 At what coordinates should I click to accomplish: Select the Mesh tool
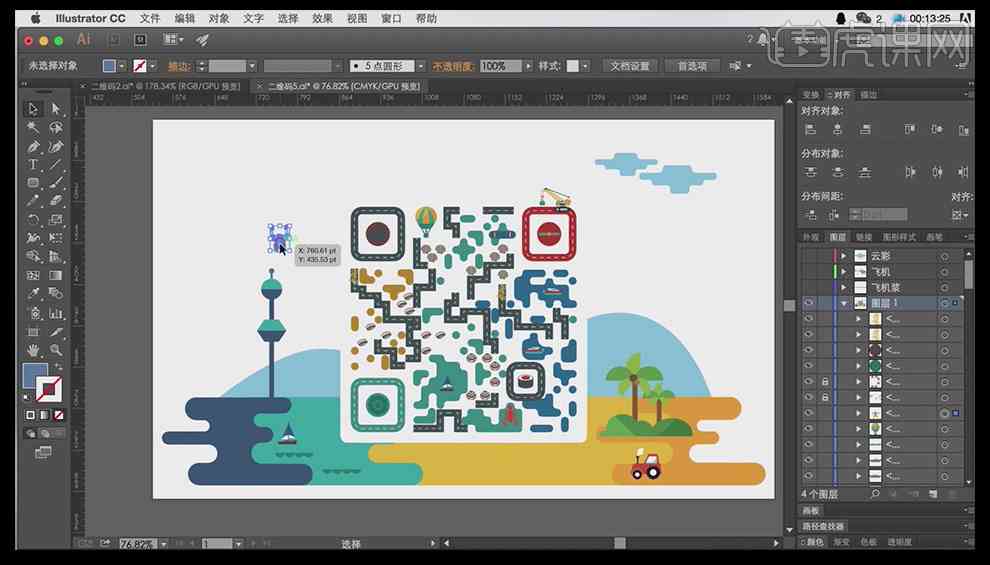coord(33,275)
